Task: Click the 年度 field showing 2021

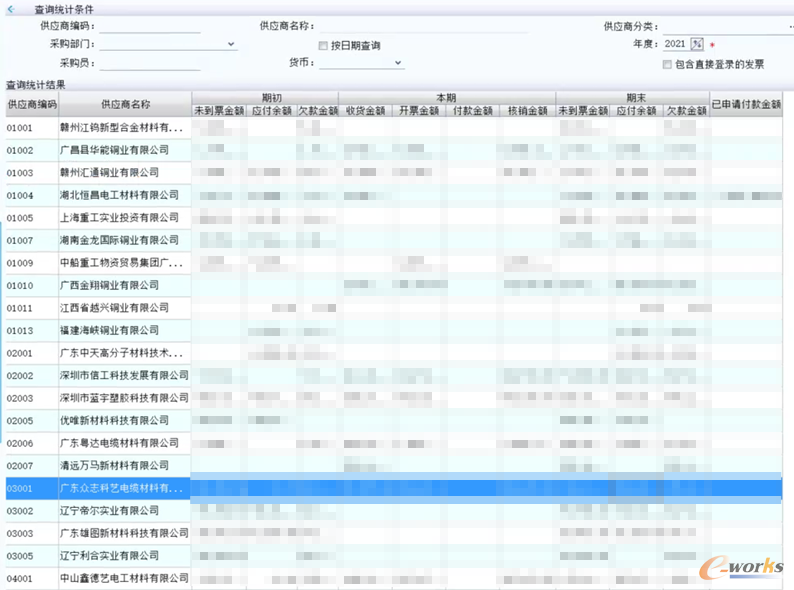Action: pos(677,44)
